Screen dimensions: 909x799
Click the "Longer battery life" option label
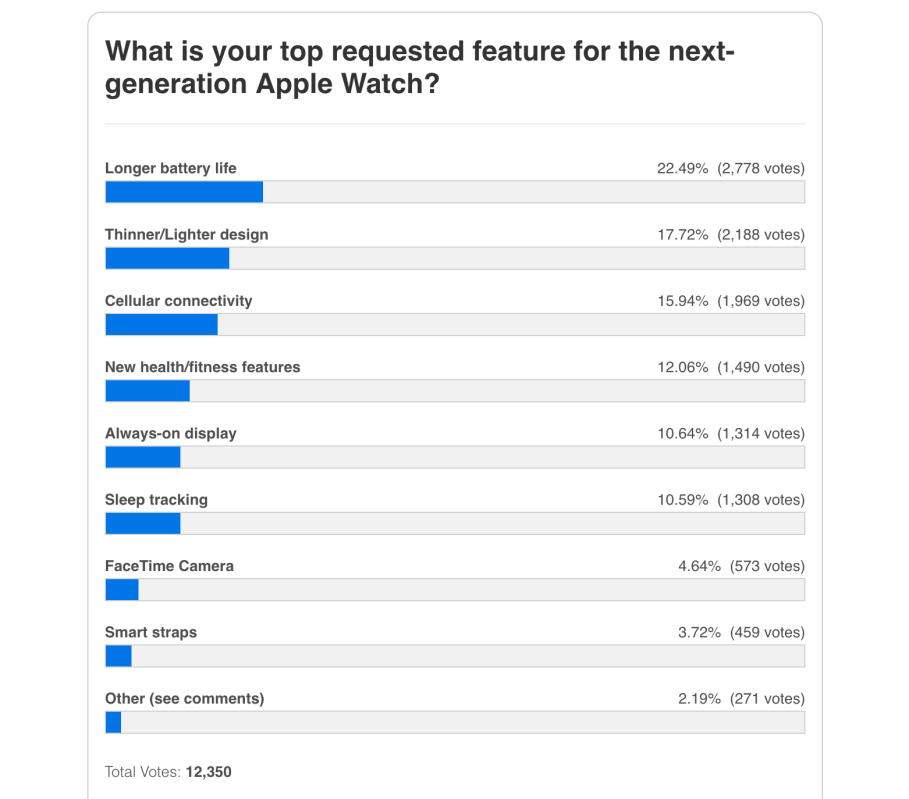point(171,168)
